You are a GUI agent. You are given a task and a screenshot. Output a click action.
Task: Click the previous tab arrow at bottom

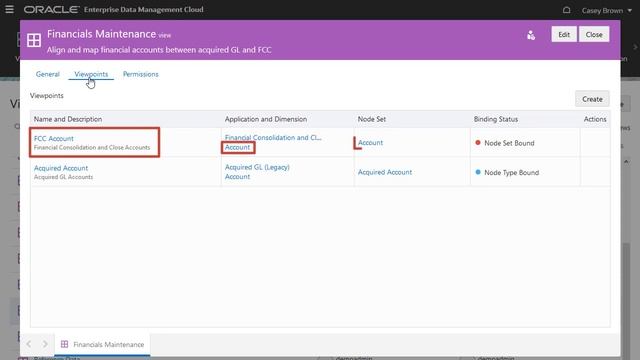29,344
